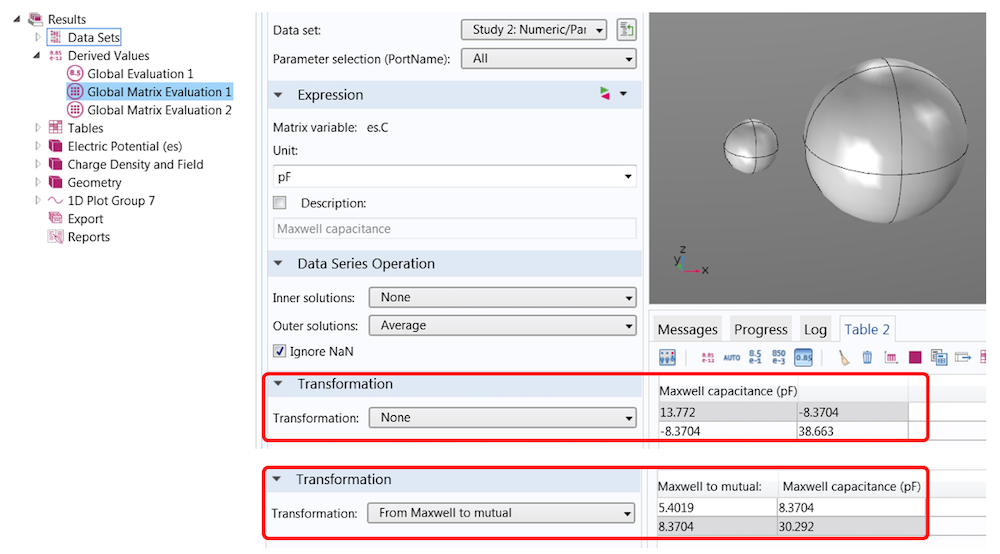Click the delete table trash icon
This screenshot has height=554, width=1000.
coord(867,358)
